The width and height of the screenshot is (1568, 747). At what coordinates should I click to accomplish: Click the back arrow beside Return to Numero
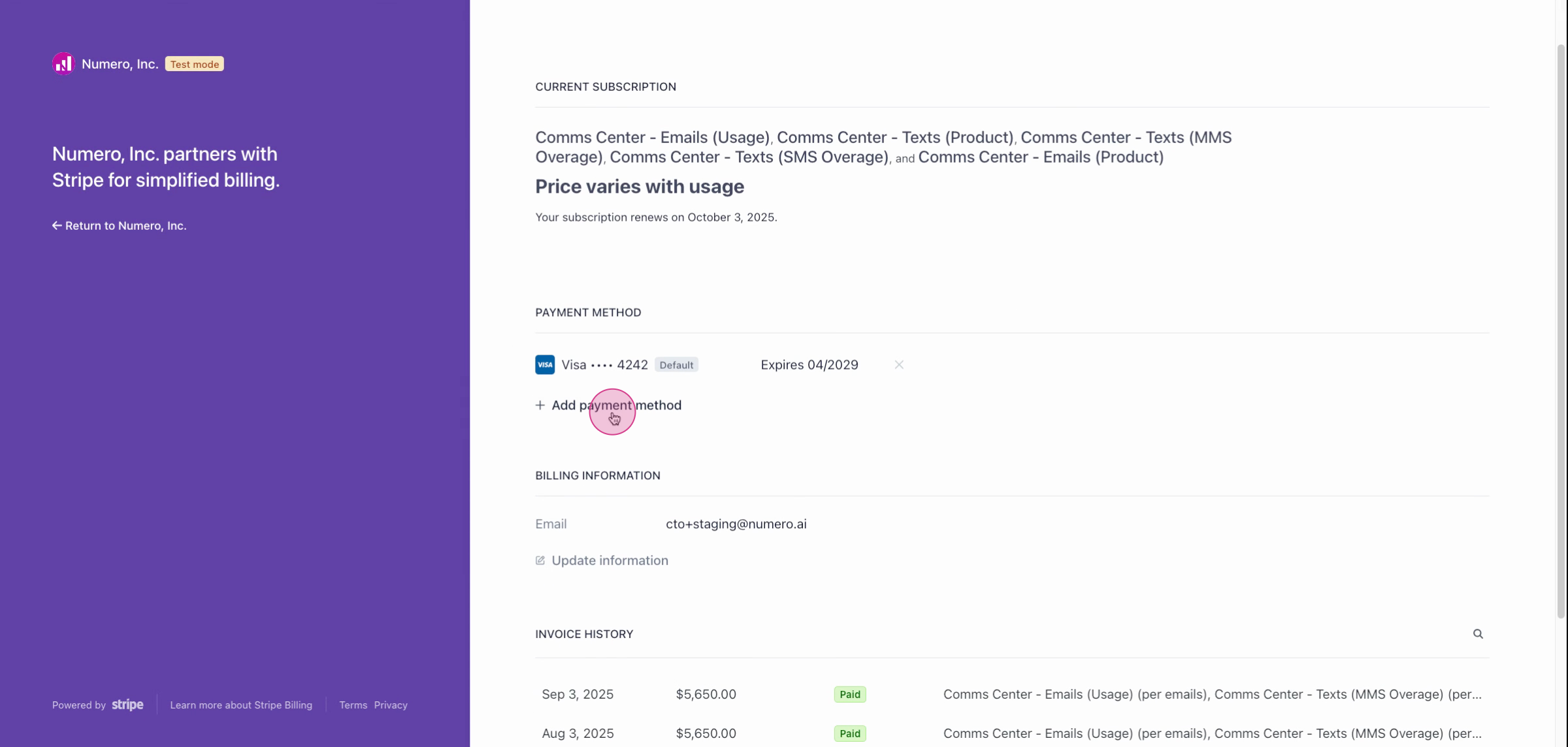tap(57, 226)
